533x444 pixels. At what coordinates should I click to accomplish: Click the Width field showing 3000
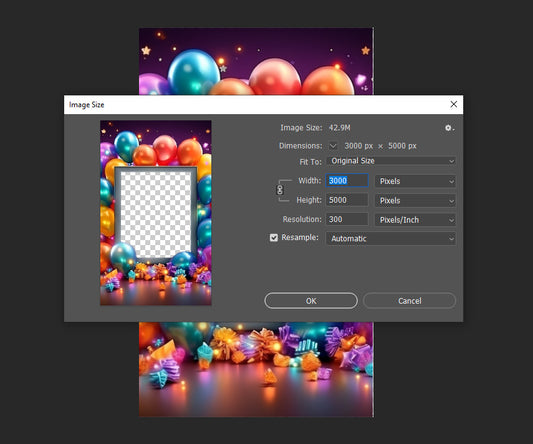tap(347, 181)
